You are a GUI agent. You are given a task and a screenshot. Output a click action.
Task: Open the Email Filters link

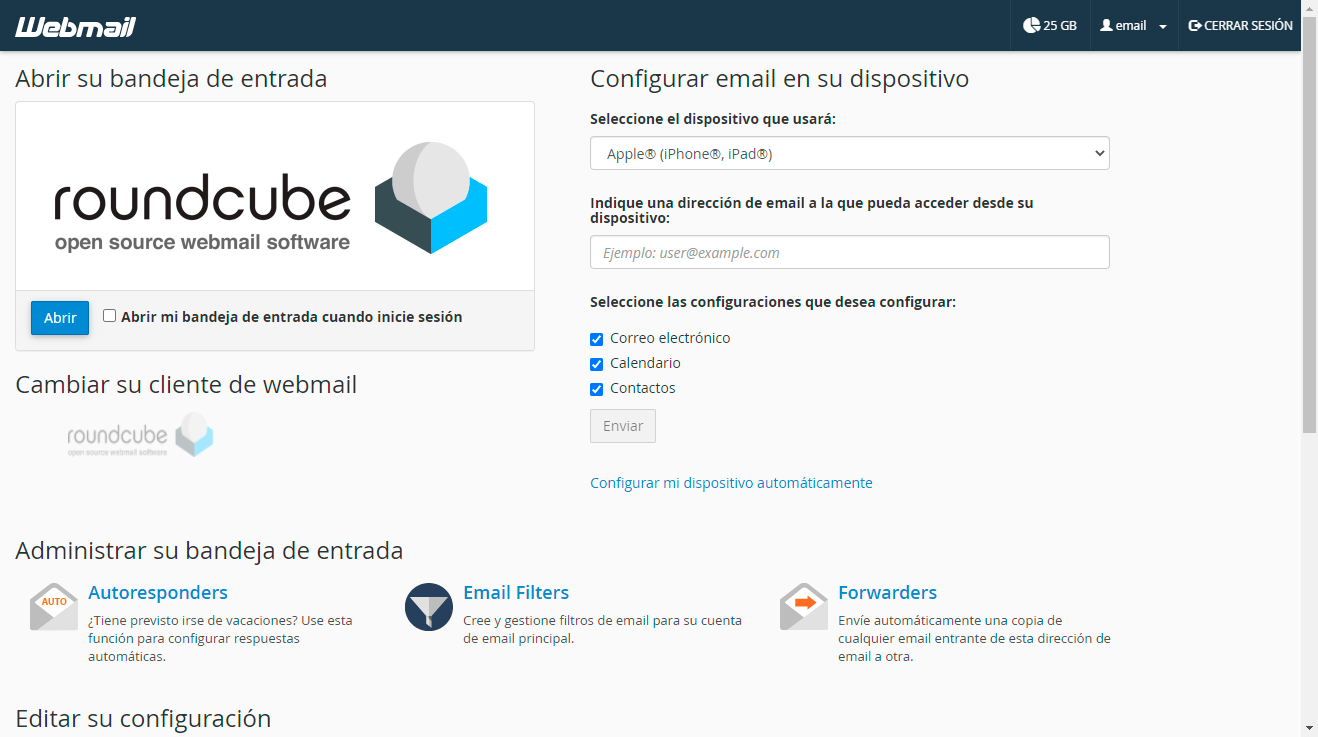pyautogui.click(x=516, y=593)
